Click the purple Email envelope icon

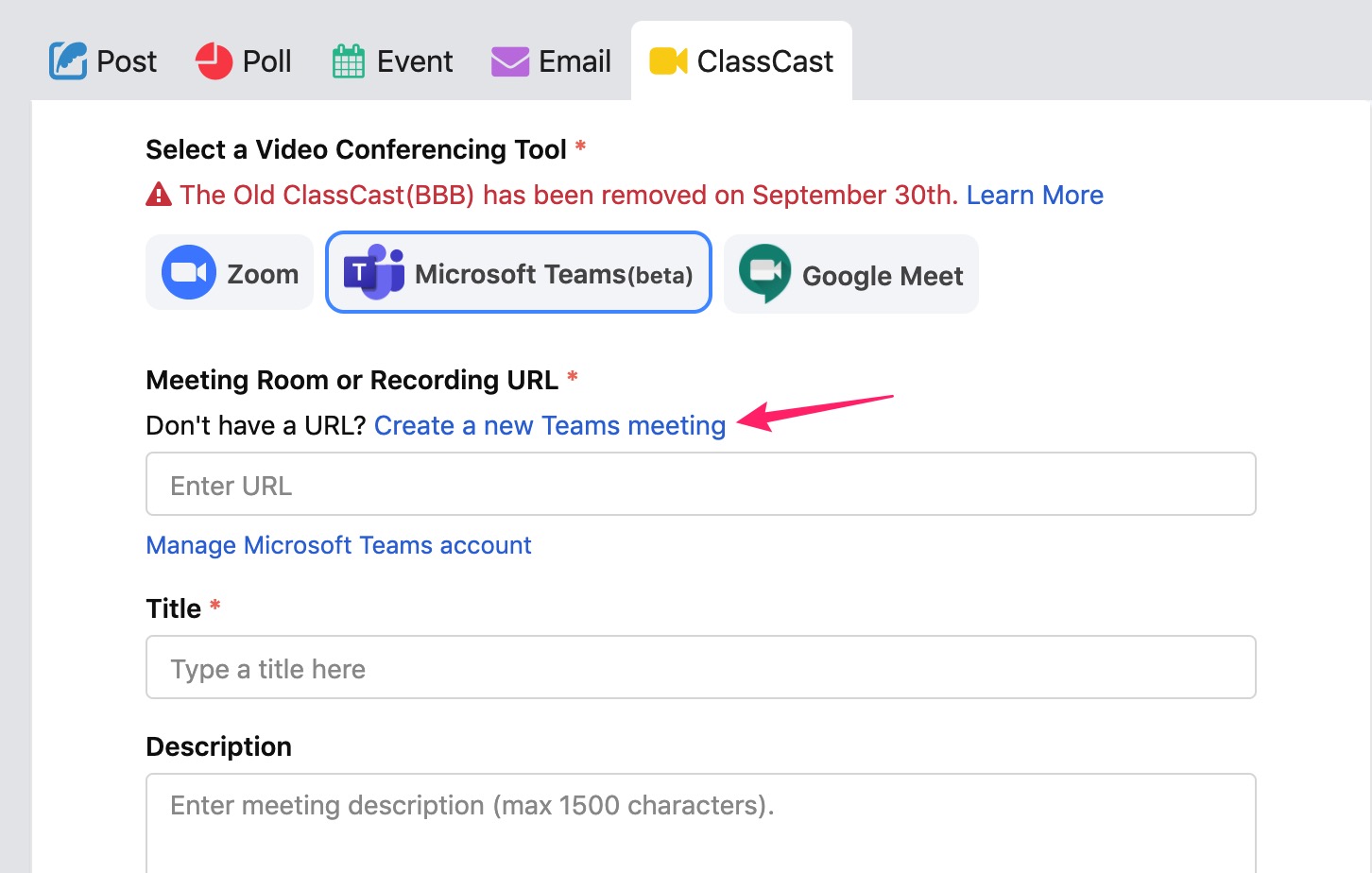coord(510,62)
